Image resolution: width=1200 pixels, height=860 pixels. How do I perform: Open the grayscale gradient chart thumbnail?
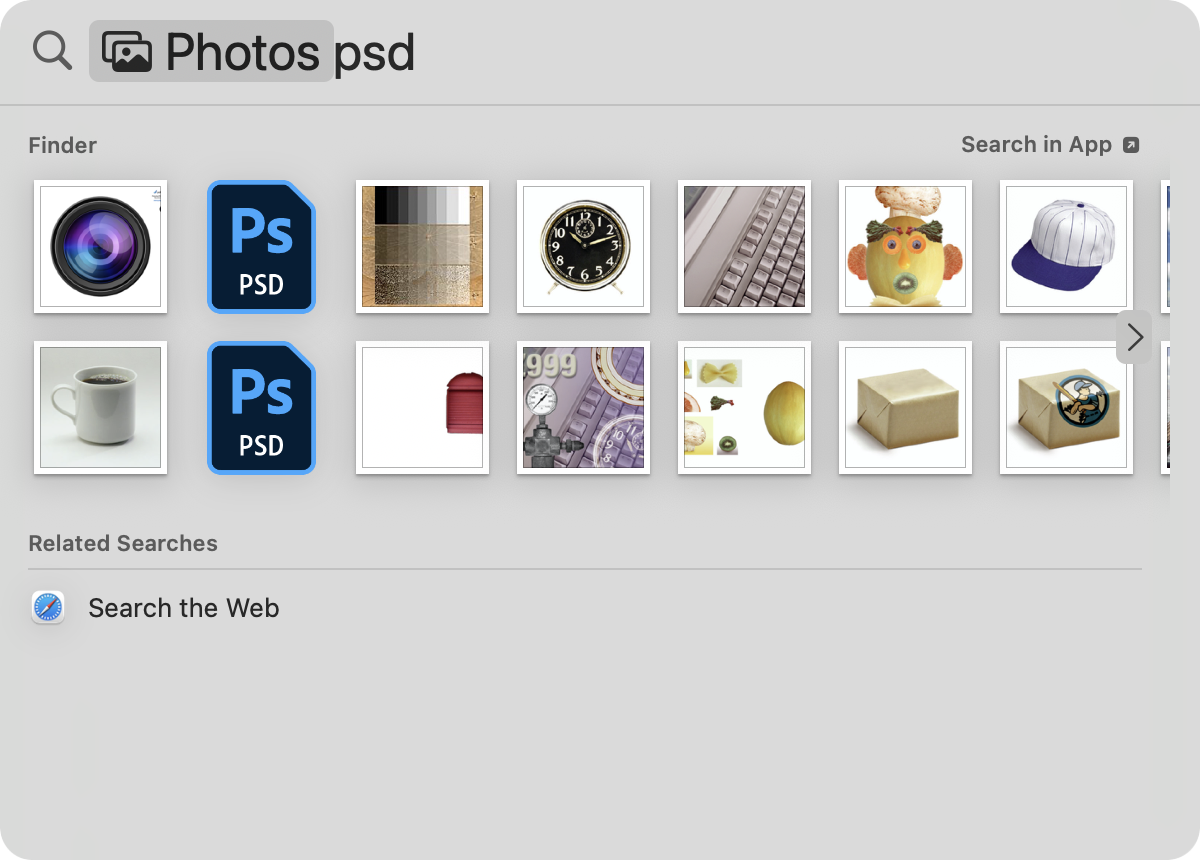422,247
